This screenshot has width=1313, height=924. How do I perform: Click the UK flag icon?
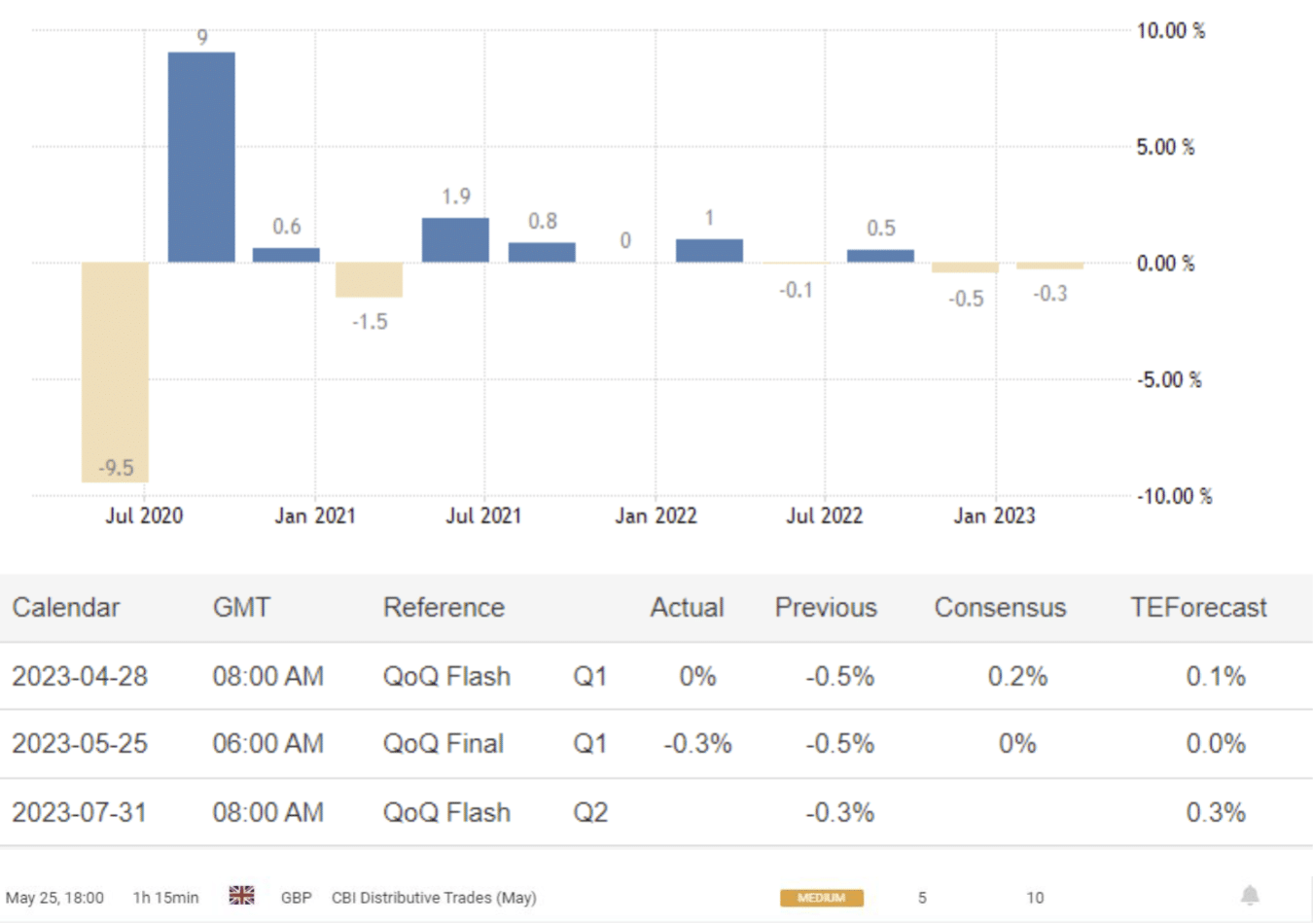pos(241,896)
